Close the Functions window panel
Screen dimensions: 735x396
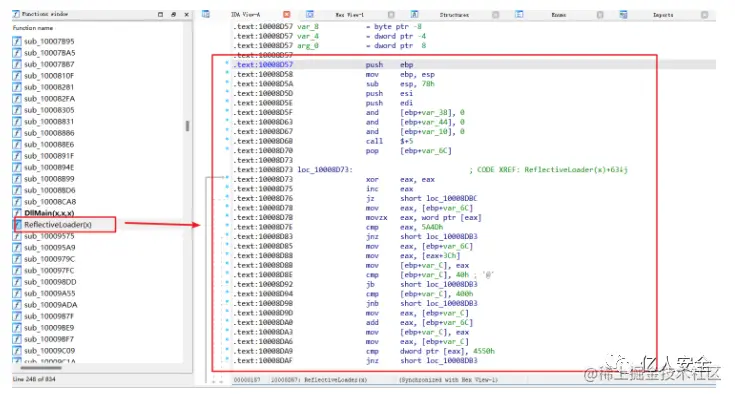pos(187,15)
